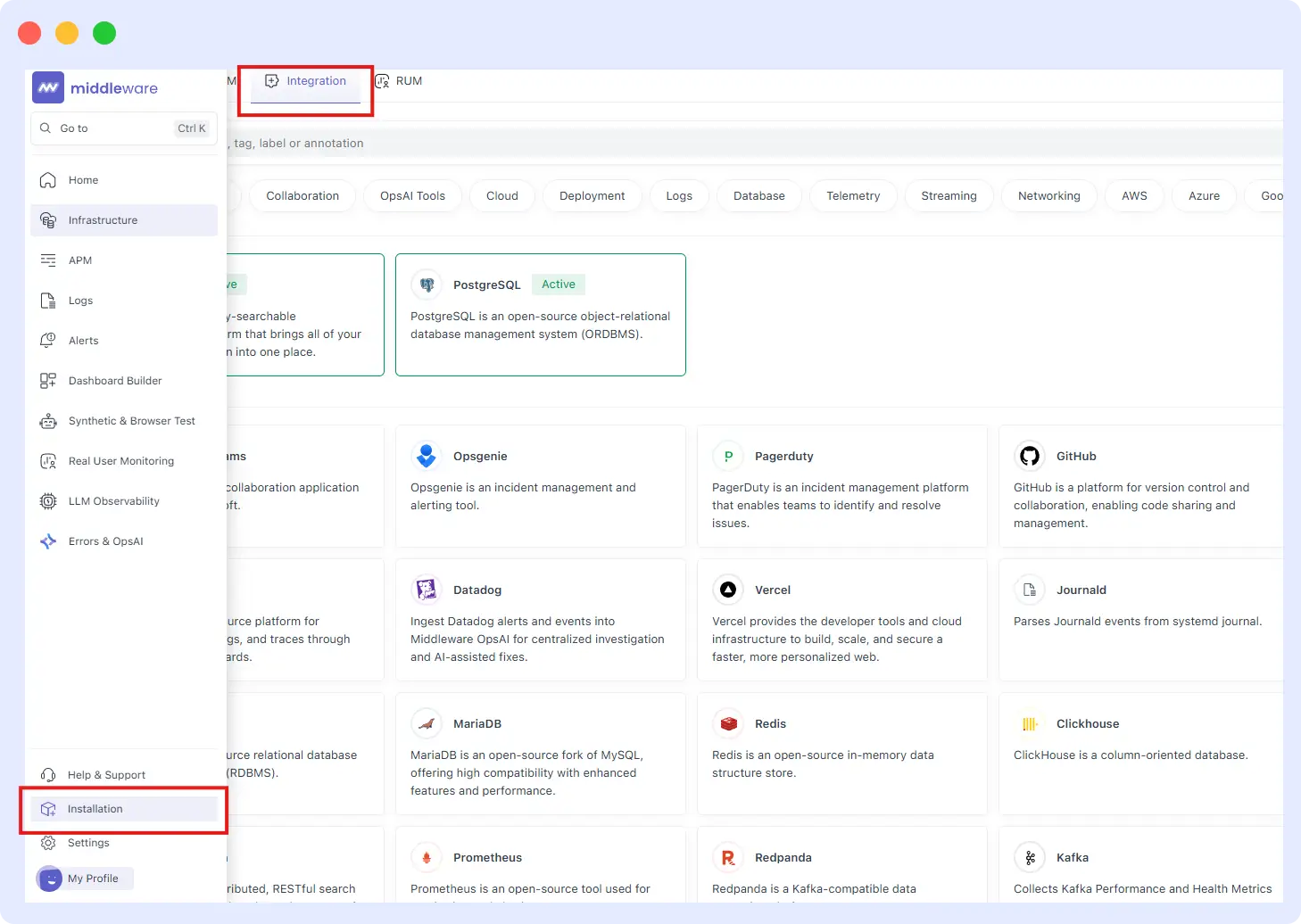The width and height of the screenshot is (1301, 924).
Task: Click the Help & Support headset icon
Action: tap(48, 775)
